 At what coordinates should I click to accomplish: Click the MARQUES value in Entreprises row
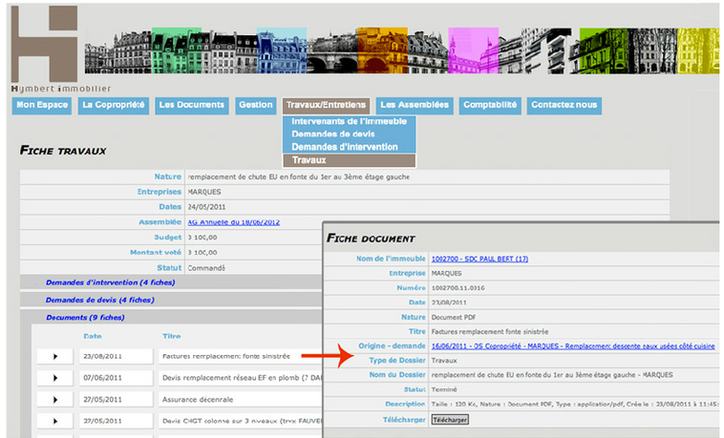(x=204, y=192)
